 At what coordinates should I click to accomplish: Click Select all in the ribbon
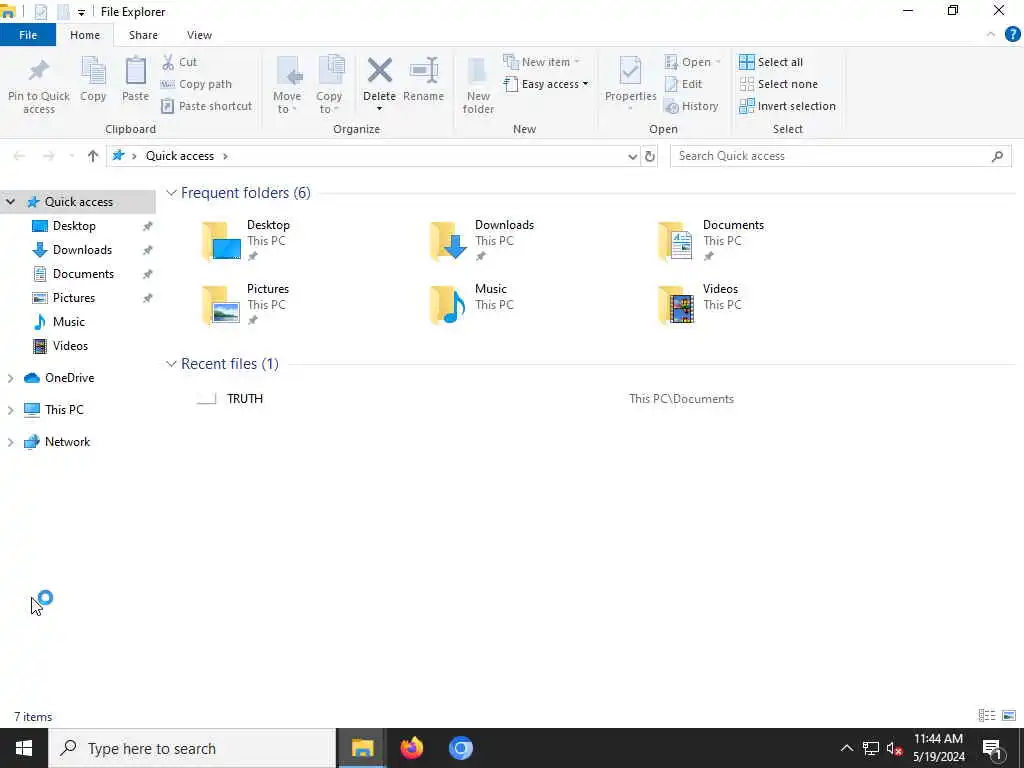coord(771,62)
